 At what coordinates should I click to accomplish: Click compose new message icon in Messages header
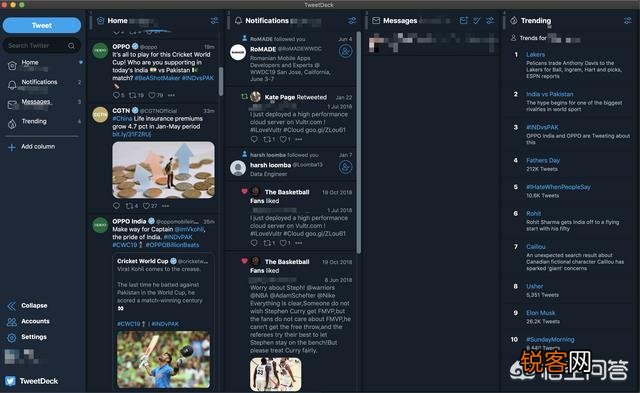463,20
